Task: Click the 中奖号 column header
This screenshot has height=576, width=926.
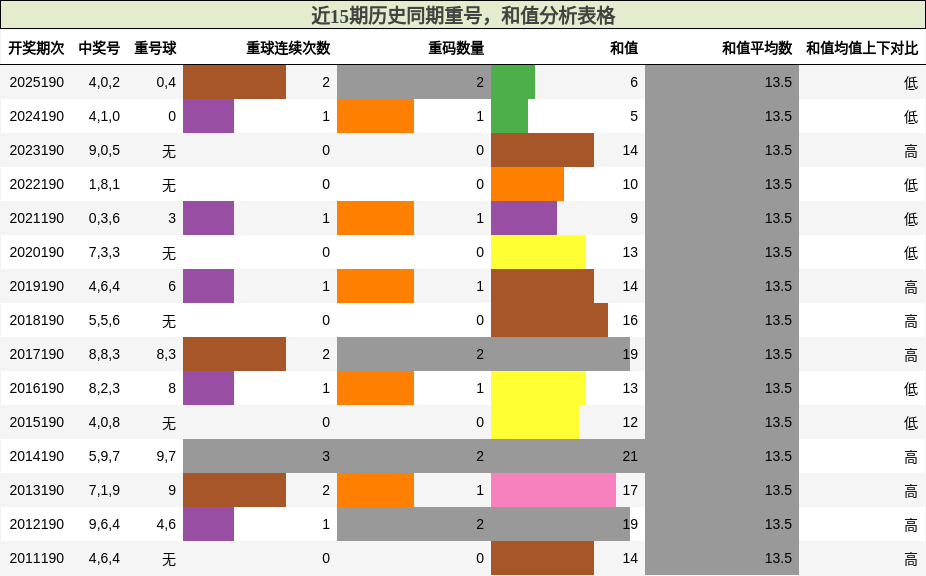Action: click(x=99, y=48)
